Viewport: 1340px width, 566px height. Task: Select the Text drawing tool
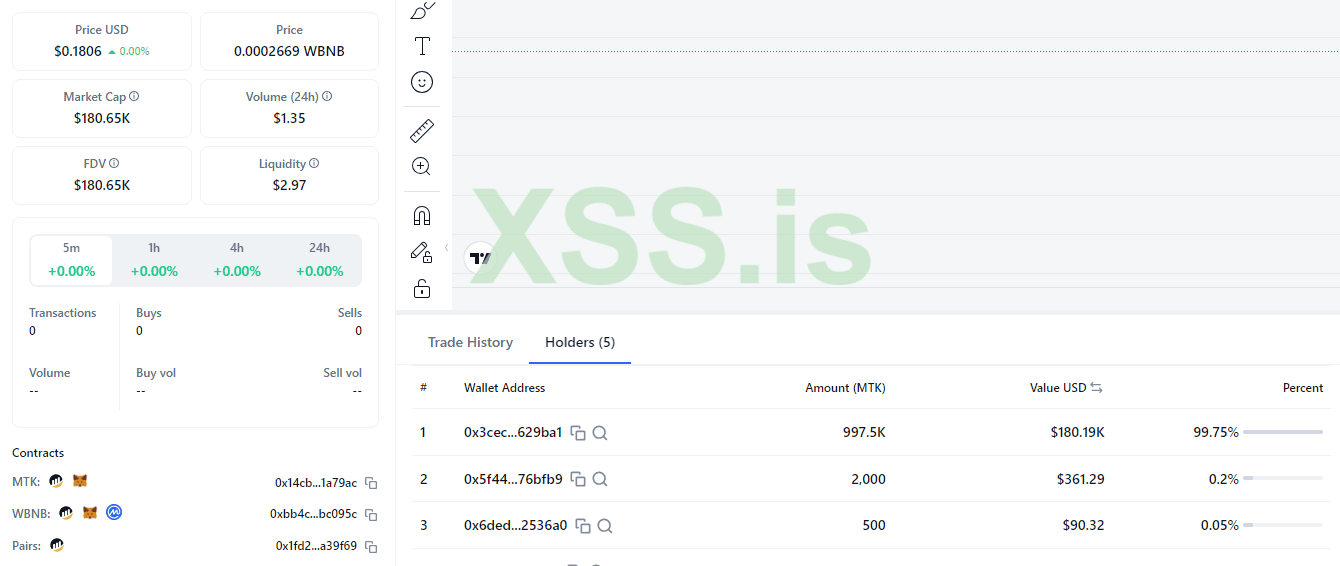pyautogui.click(x=422, y=46)
